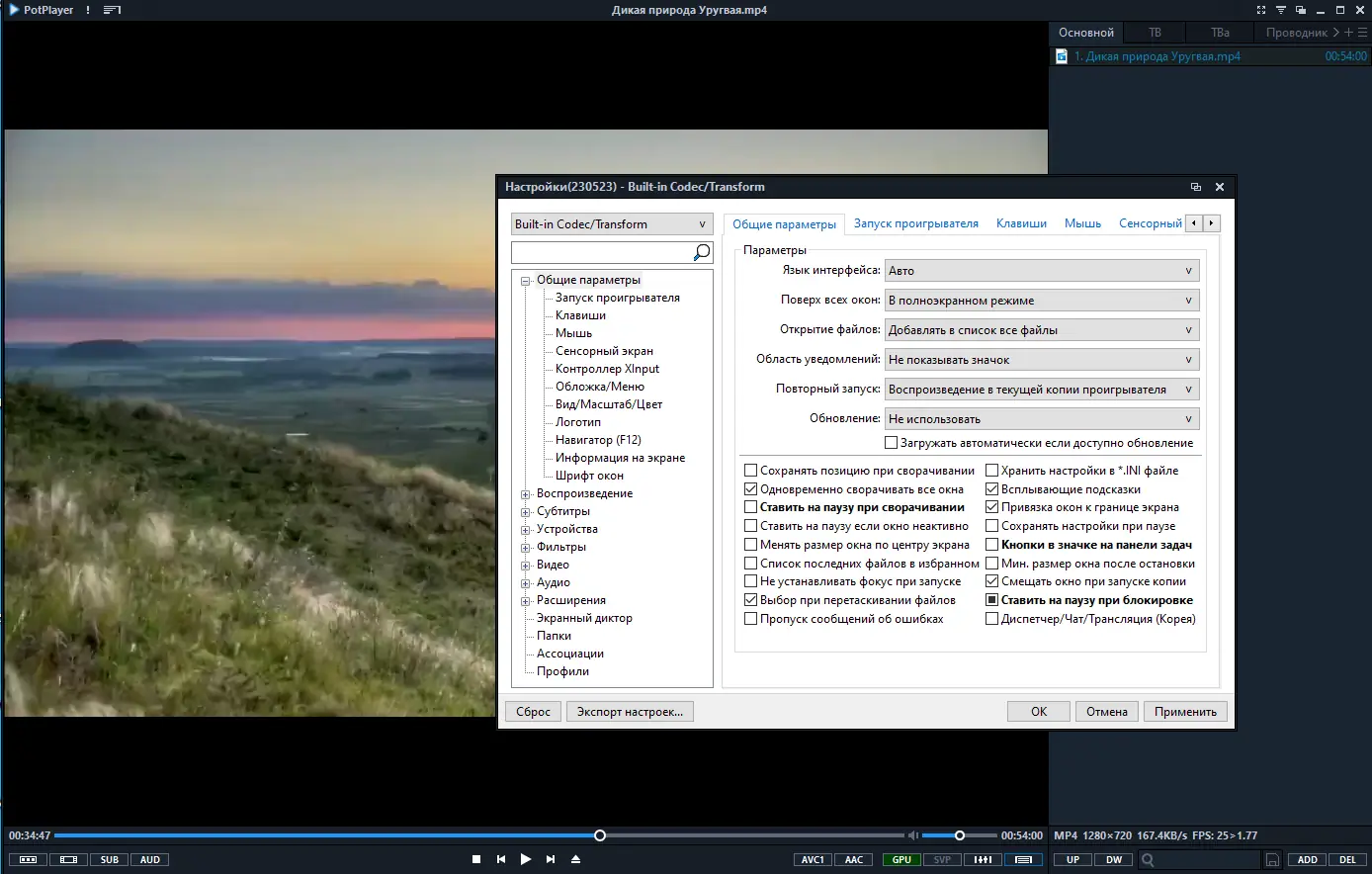Switch to the "Клавиши" tab
This screenshot has height=874, width=1372.
tap(1021, 223)
